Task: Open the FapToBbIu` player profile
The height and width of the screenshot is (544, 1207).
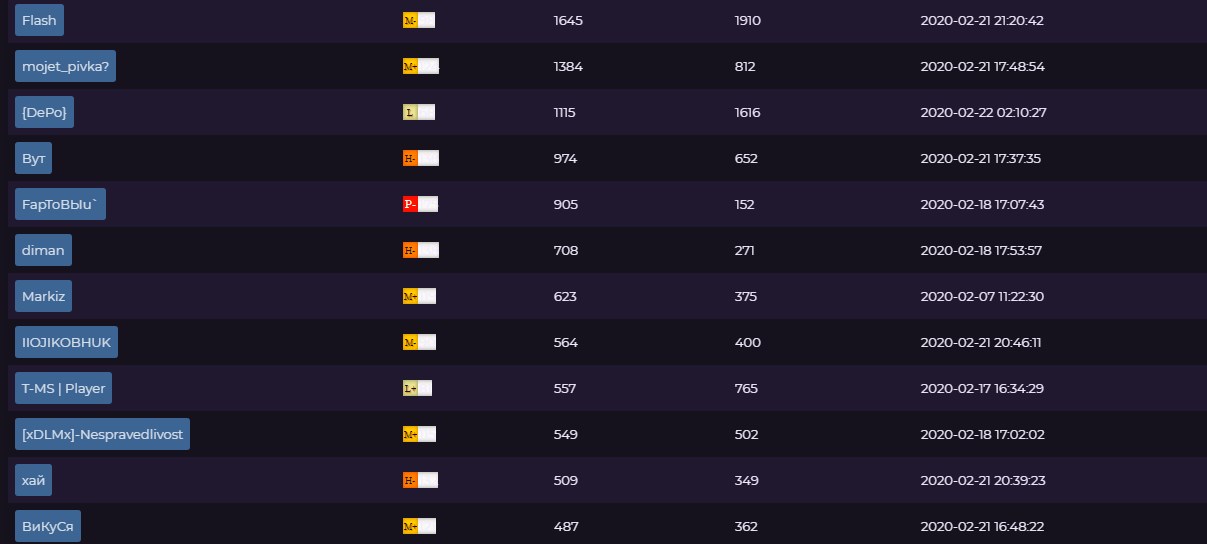Action: (x=60, y=204)
